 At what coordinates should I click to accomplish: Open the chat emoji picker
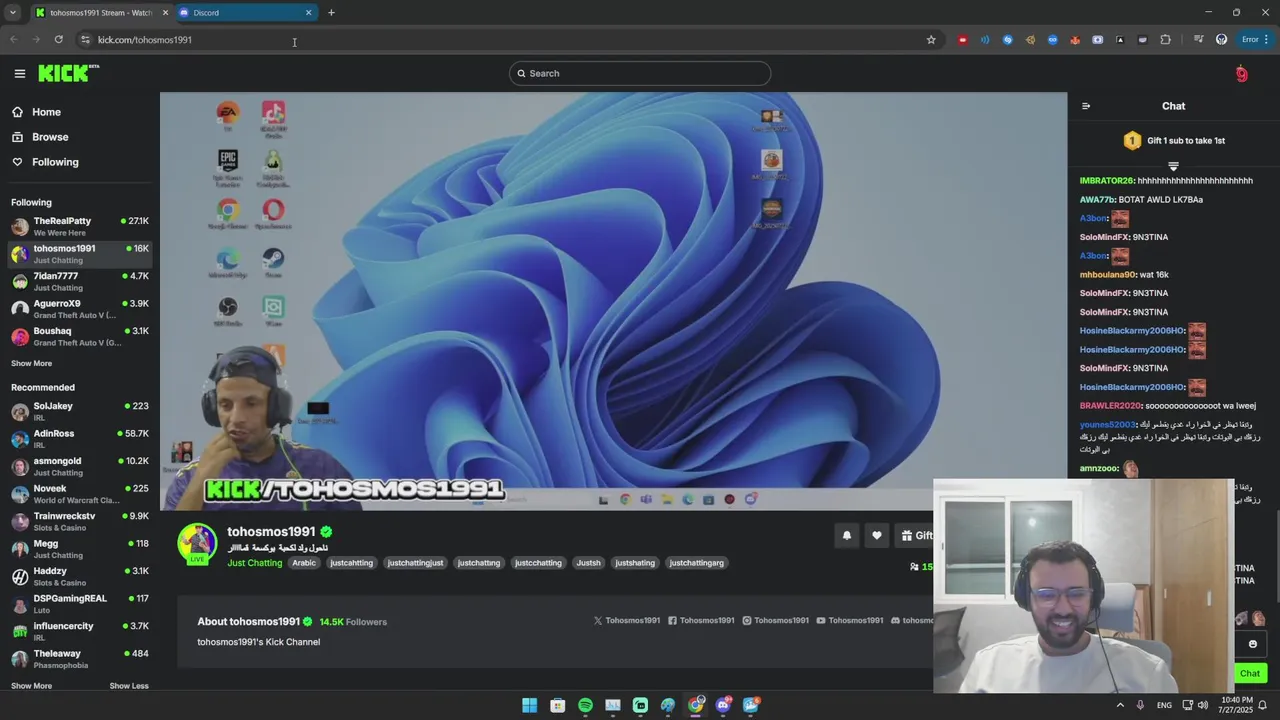point(1252,644)
